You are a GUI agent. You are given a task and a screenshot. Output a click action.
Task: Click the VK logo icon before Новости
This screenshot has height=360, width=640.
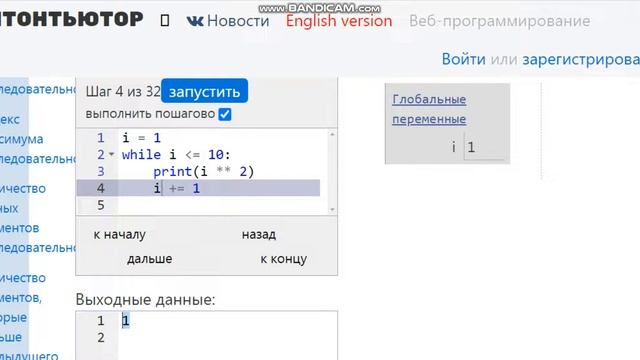point(195,21)
